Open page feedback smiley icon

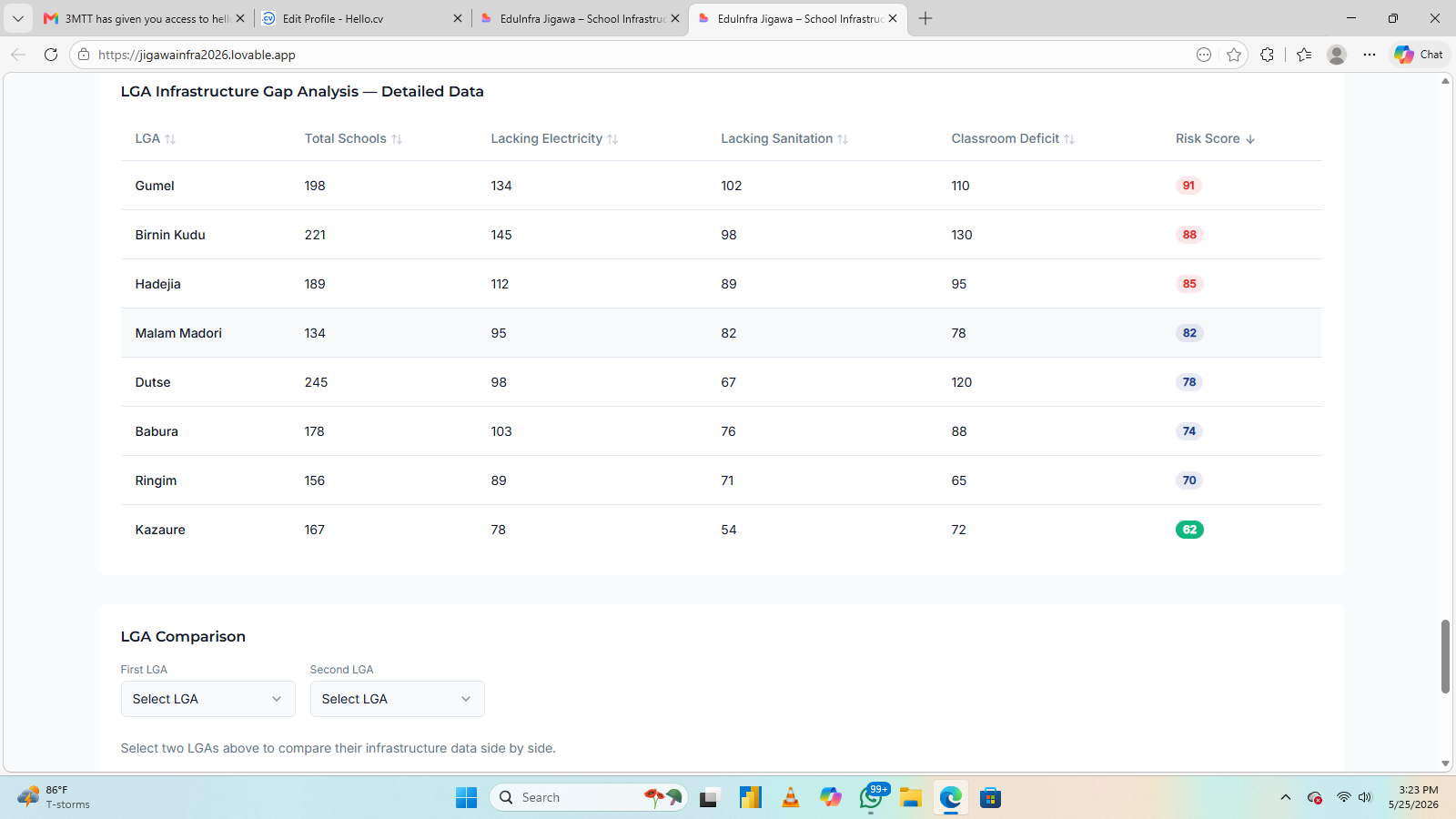point(1204,55)
